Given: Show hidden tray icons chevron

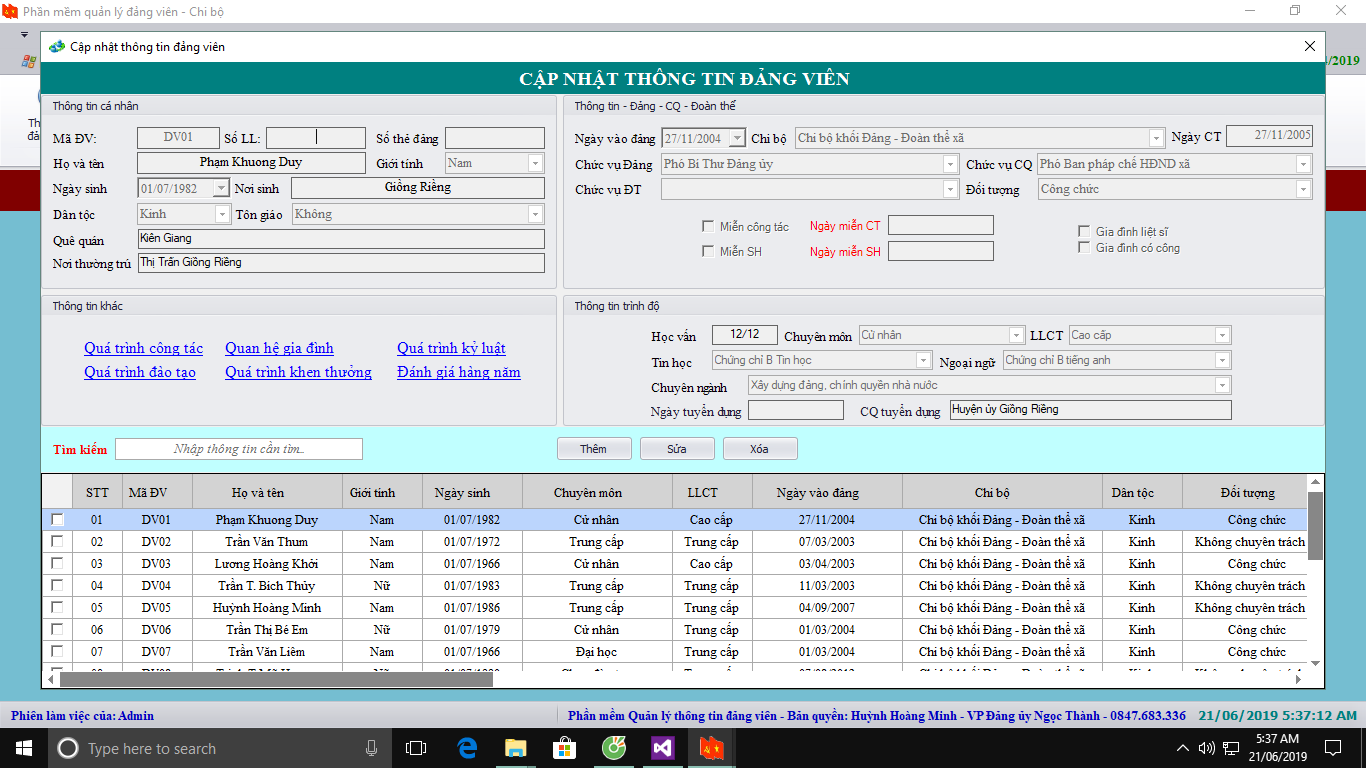Looking at the screenshot, I should (x=1183, y=748).
